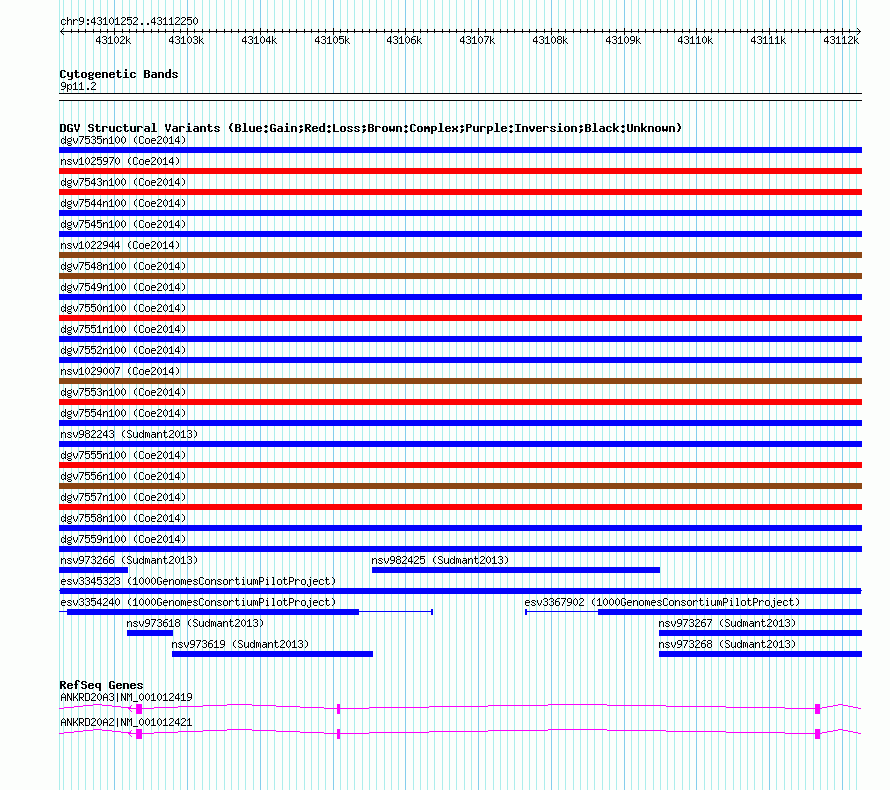Click the dgv7558n100 (Coe2014) label
Image resolution: width=890 pixels, height=790 pixels.
123,518
